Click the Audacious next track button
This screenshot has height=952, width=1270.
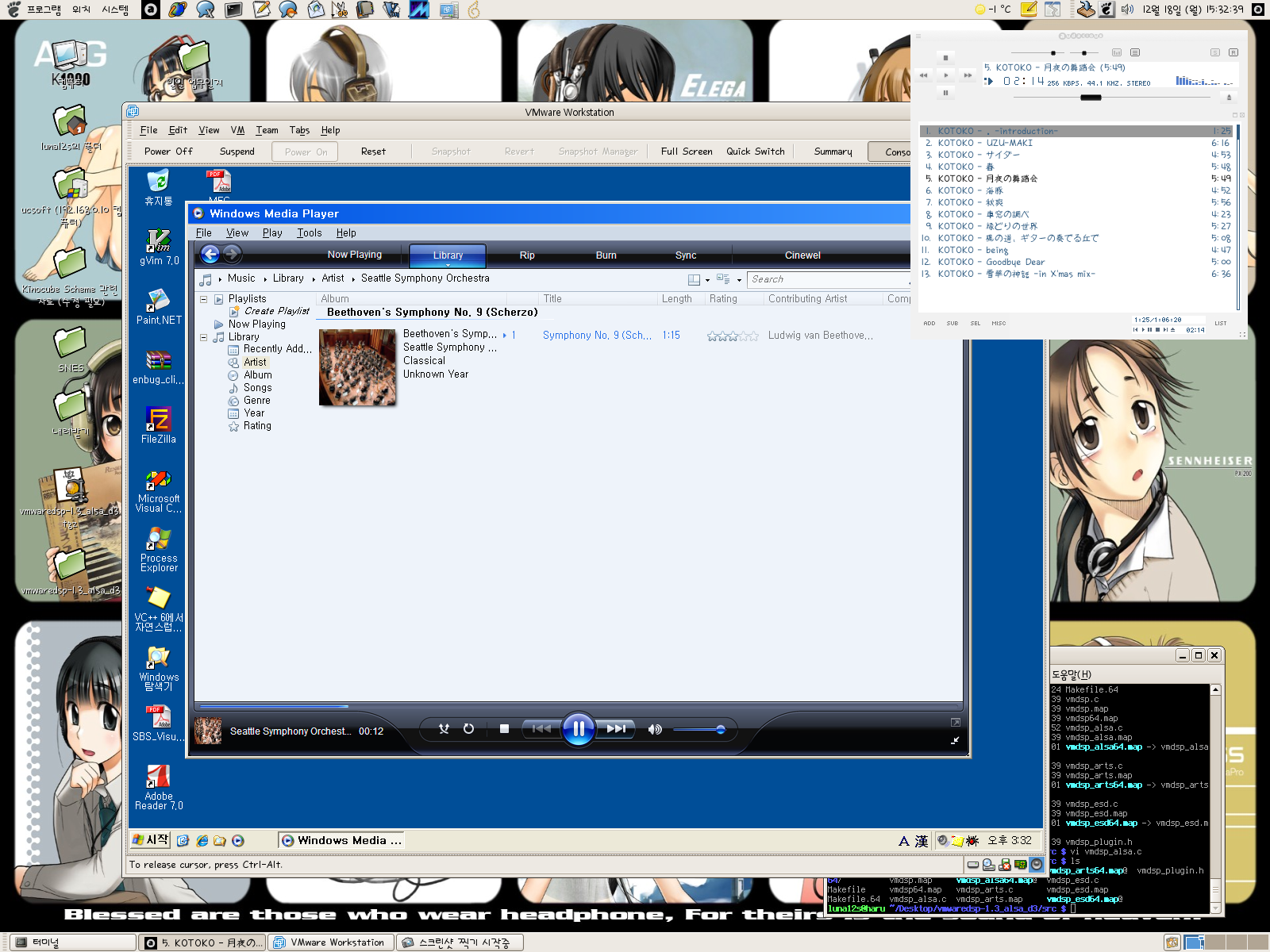(x=968, y=75)
